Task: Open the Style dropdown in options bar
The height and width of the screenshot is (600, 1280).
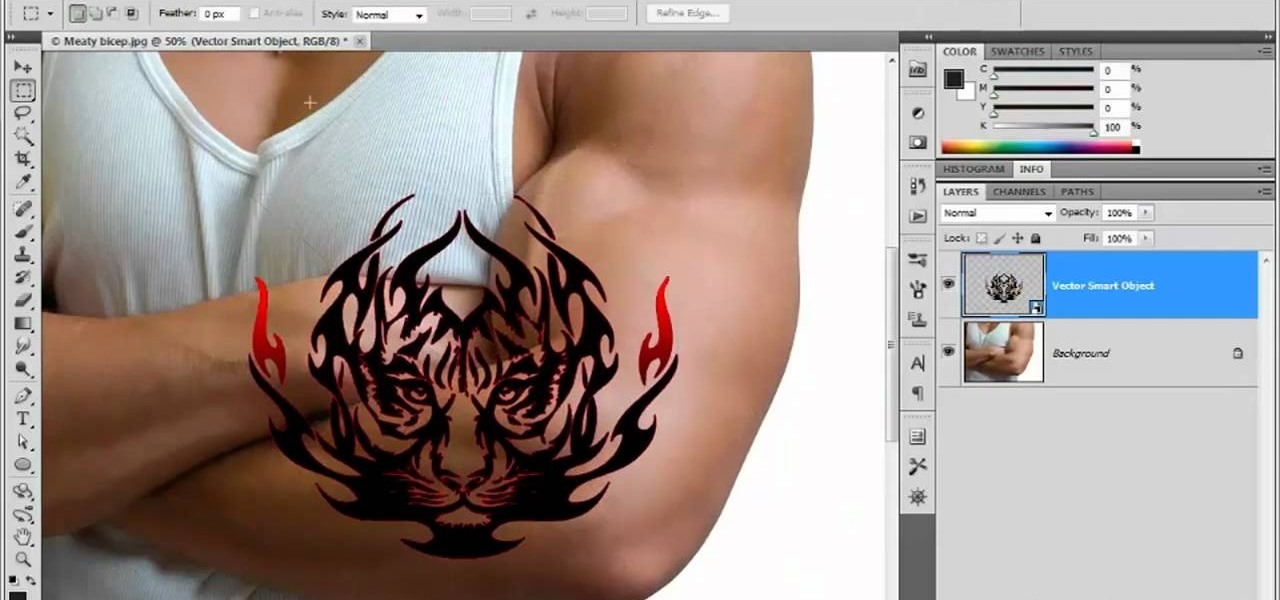Action: tap(418, 13)
